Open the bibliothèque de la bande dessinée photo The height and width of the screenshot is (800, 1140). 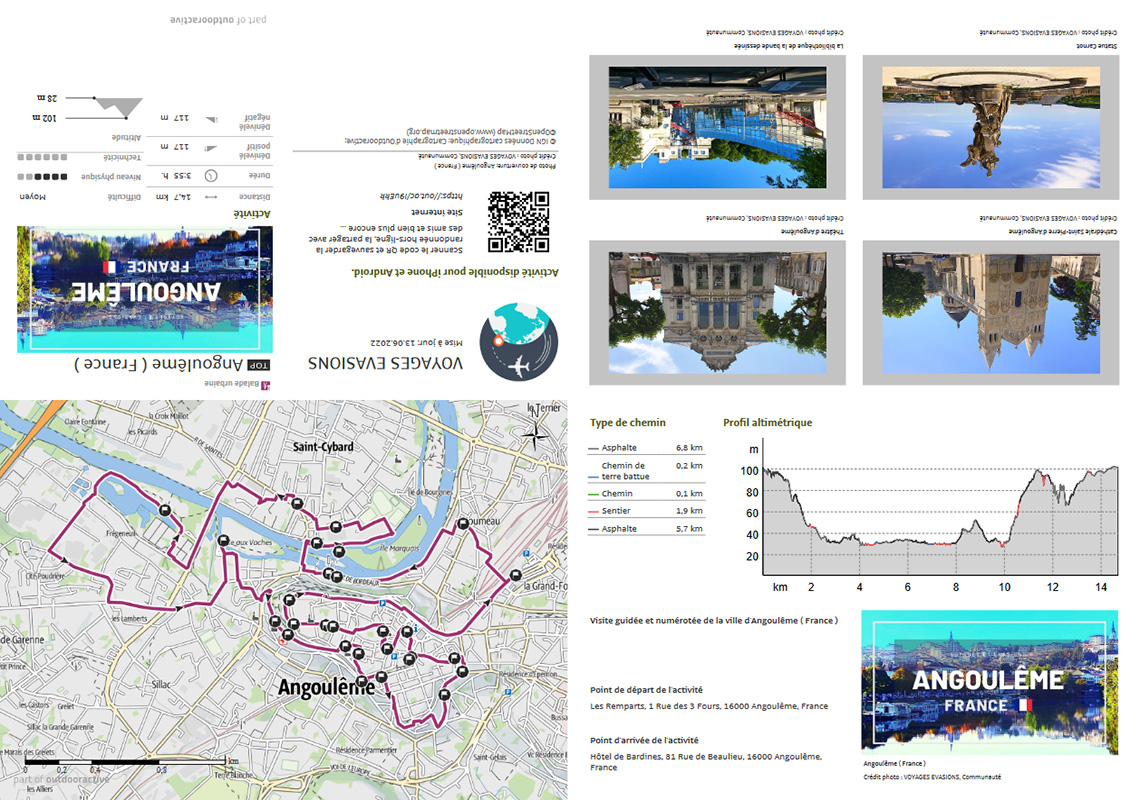pyautogui.click(x=718, y=127)
